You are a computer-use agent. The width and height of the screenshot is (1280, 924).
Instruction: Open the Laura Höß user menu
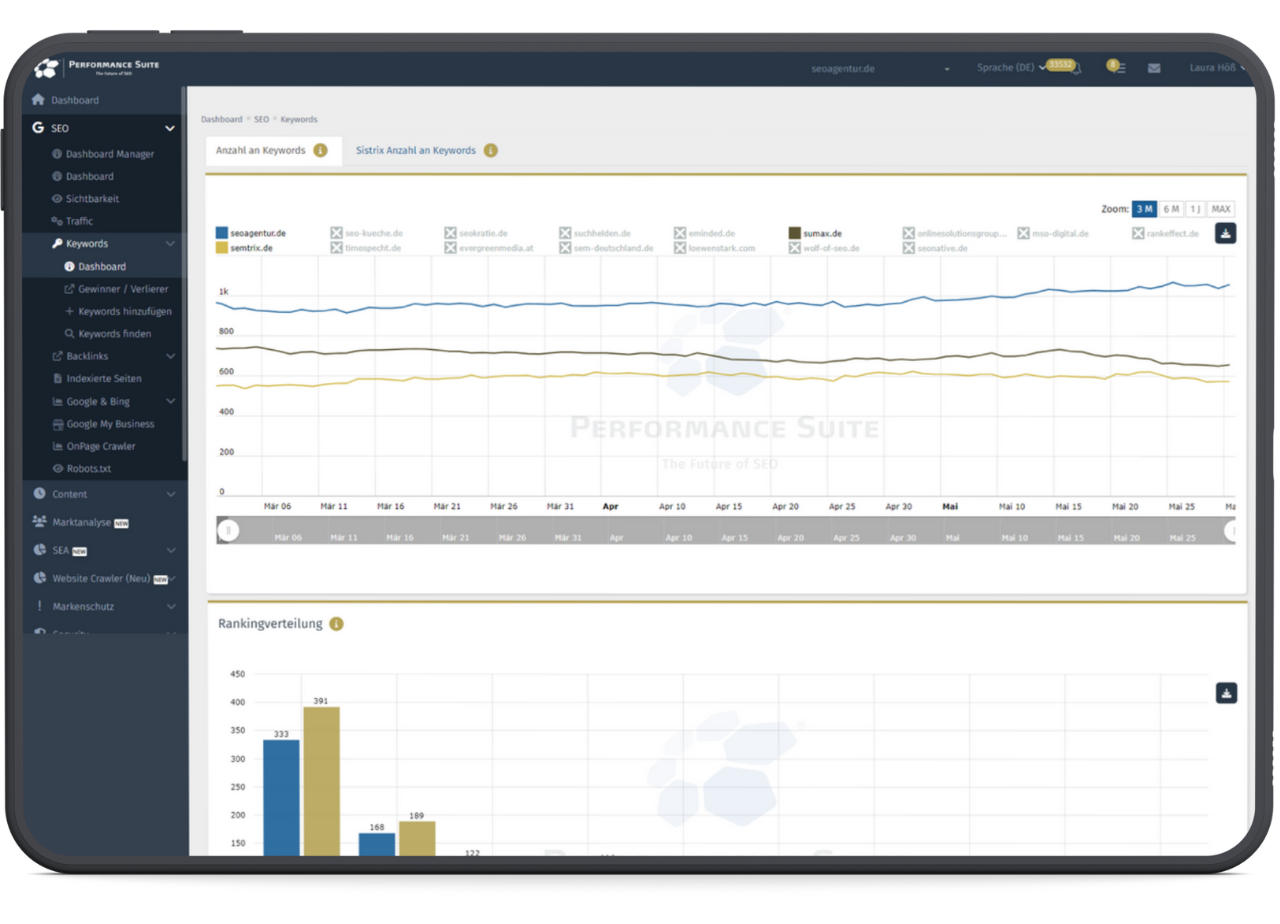point(1217,68)
